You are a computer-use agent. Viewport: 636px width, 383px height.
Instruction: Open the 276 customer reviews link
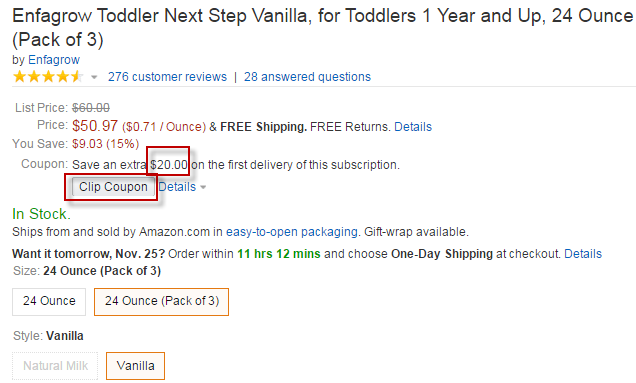(167, 77)
